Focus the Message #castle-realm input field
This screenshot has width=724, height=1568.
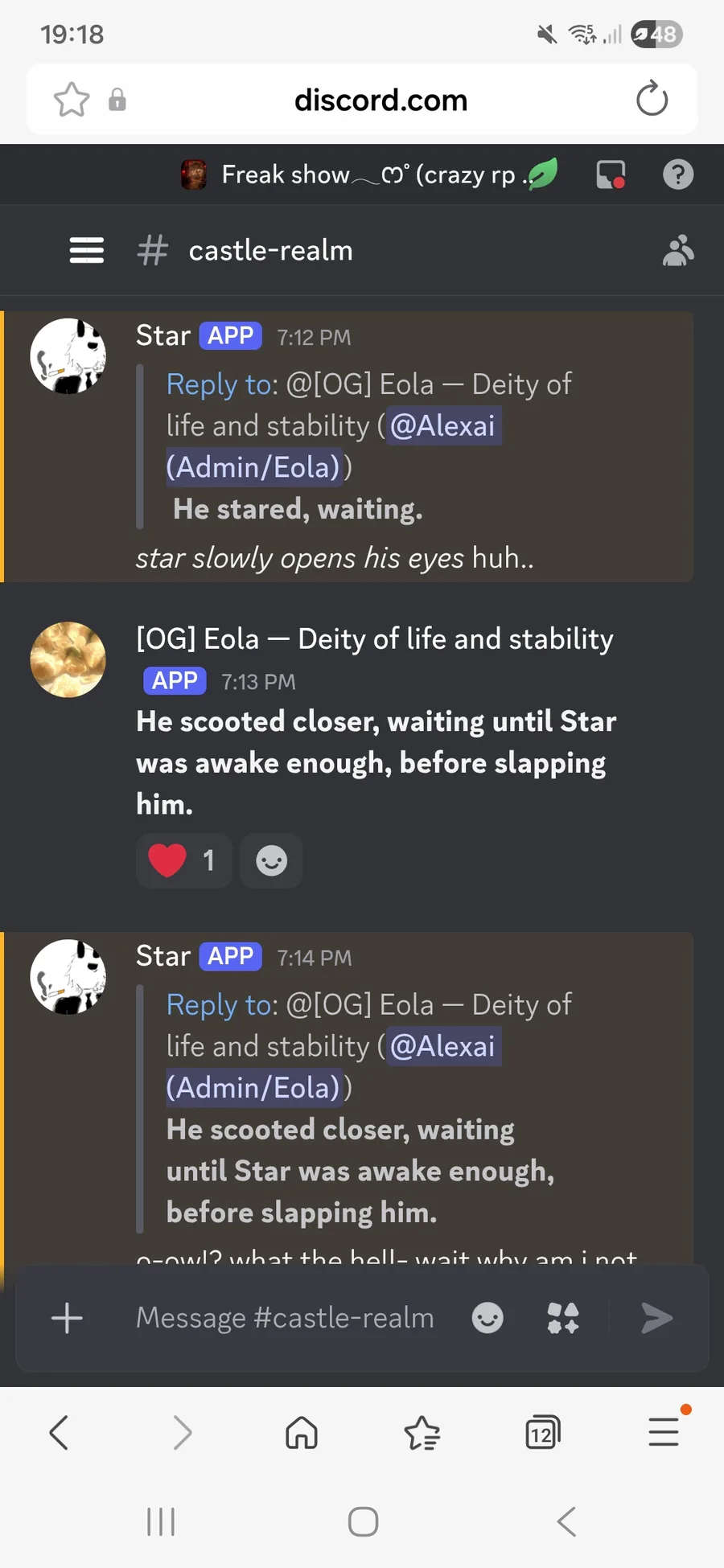(x=285, y=1318)
